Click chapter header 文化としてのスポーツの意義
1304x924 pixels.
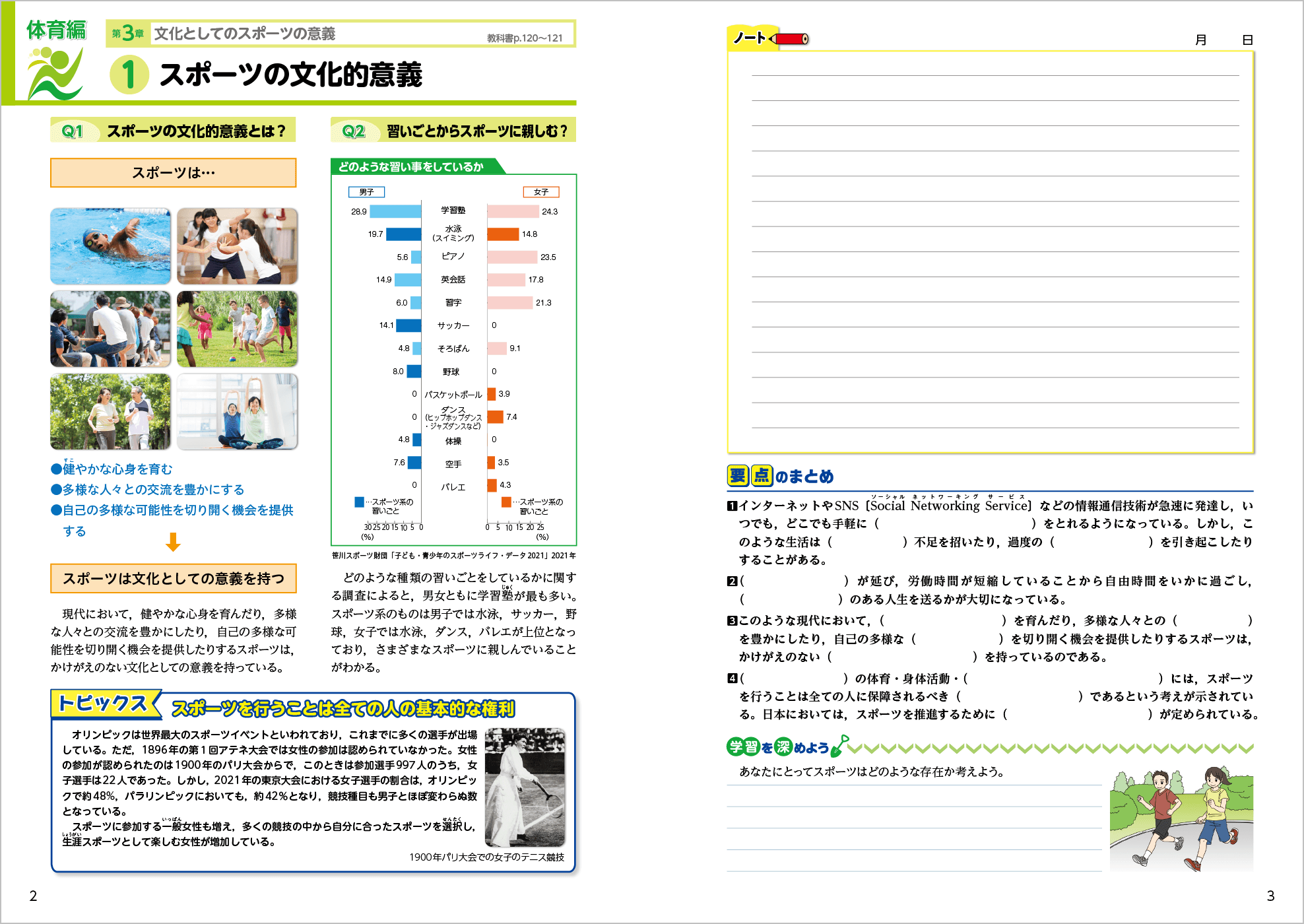[x=245, y=34]
